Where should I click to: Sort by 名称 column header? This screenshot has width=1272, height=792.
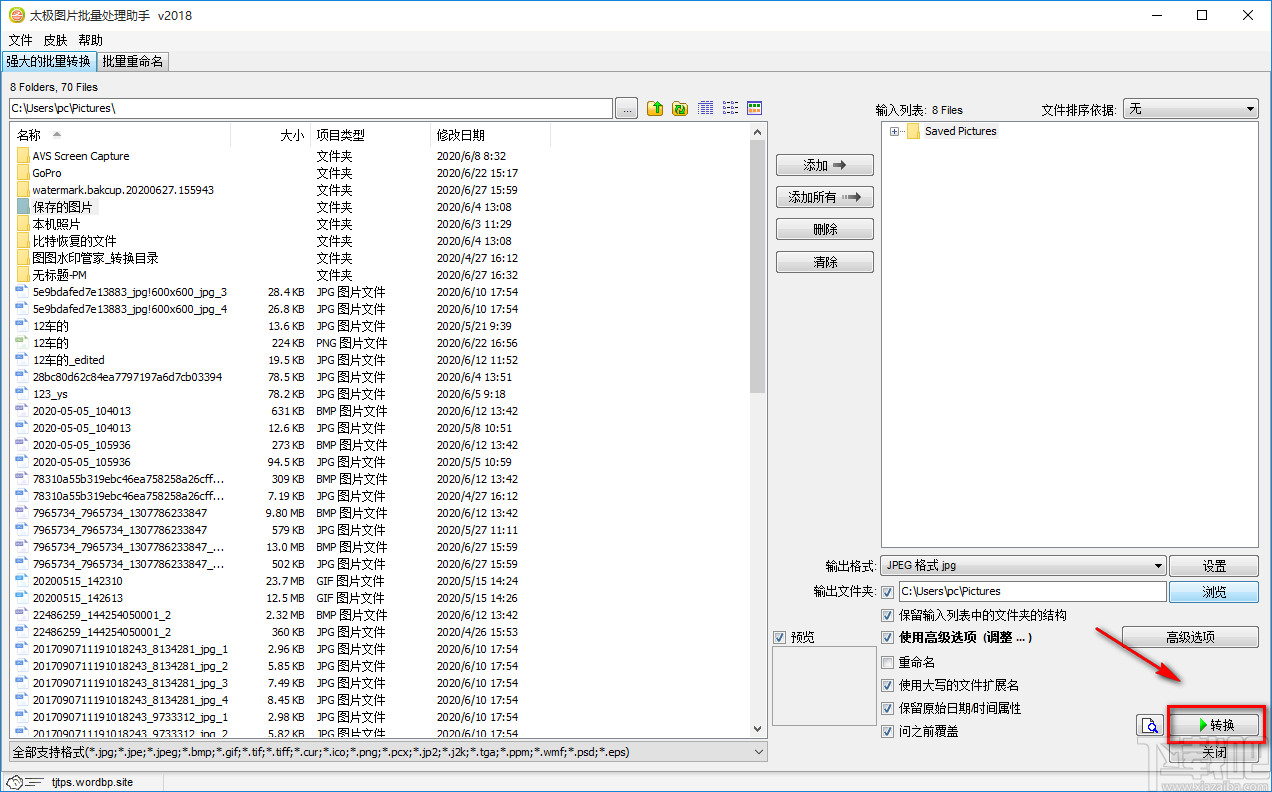(x=120, y=135)
